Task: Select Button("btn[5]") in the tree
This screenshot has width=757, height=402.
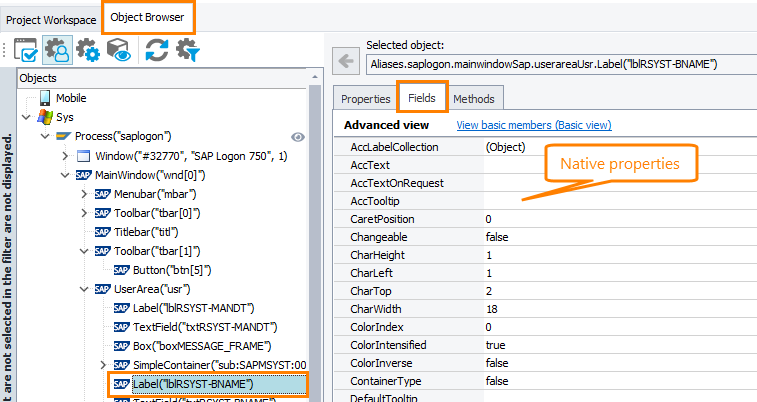Action: [171, 270]
